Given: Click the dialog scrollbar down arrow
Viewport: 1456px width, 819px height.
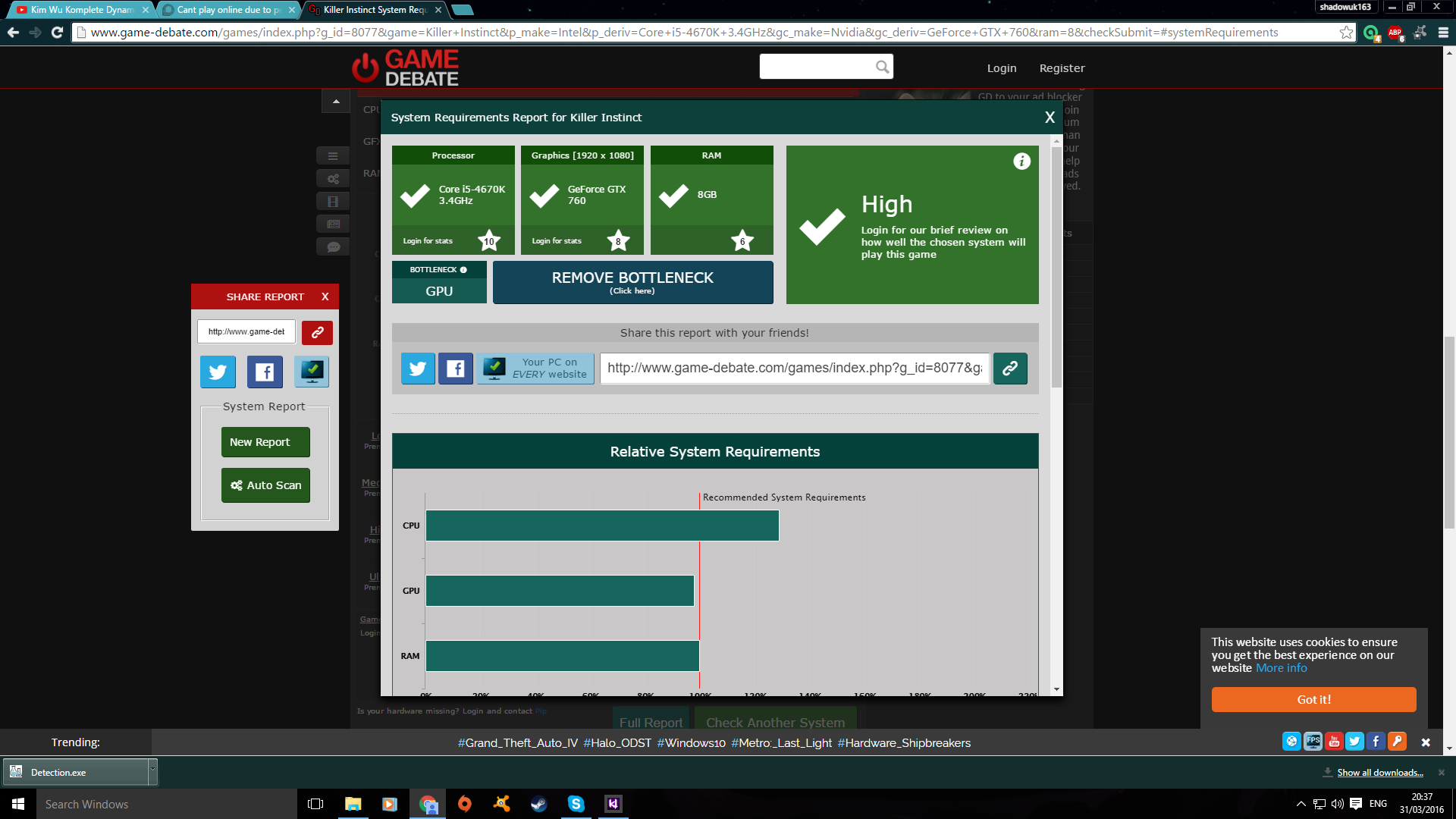Looking at the screenshot, I should click(x=1056, y=689).
